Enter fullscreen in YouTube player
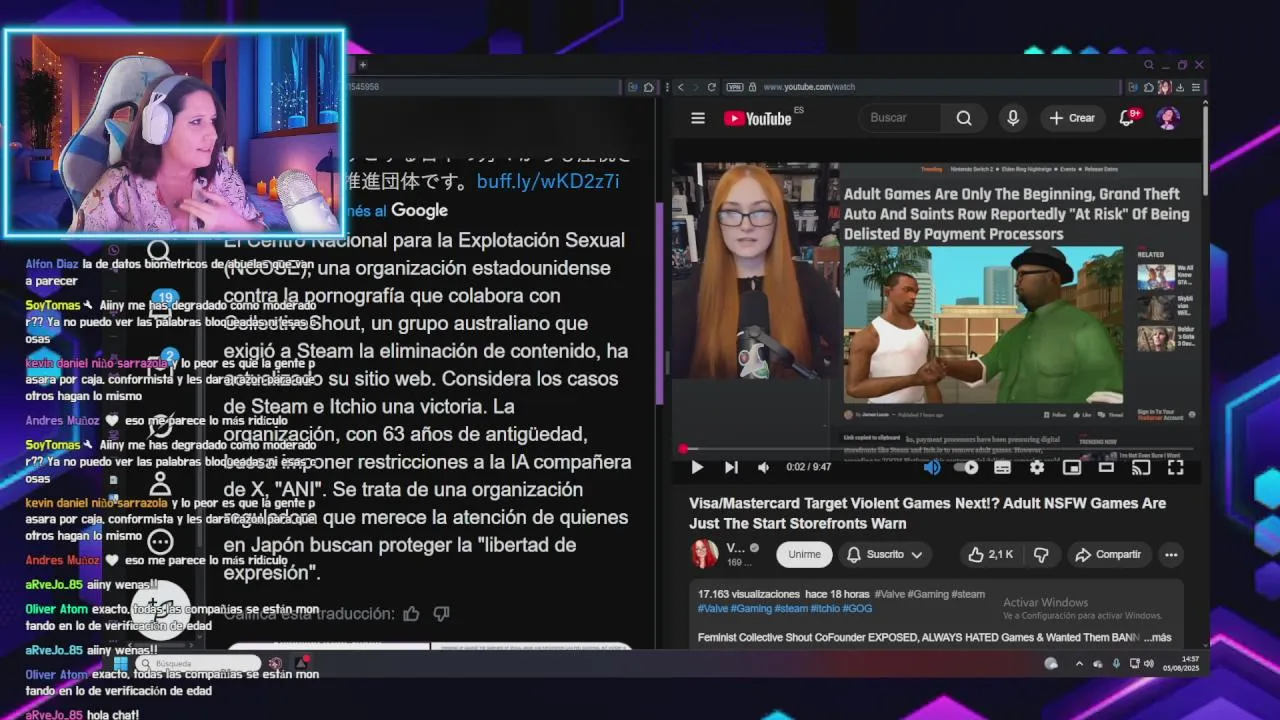Image resolution: width=1280 pixels, height=720 pixels. [1176, 467]
